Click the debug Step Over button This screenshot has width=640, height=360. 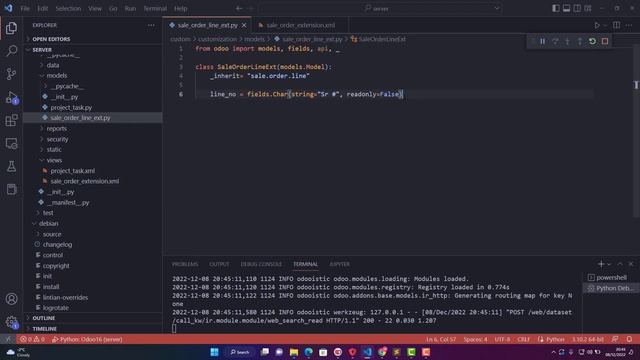(x=555, y=41)
